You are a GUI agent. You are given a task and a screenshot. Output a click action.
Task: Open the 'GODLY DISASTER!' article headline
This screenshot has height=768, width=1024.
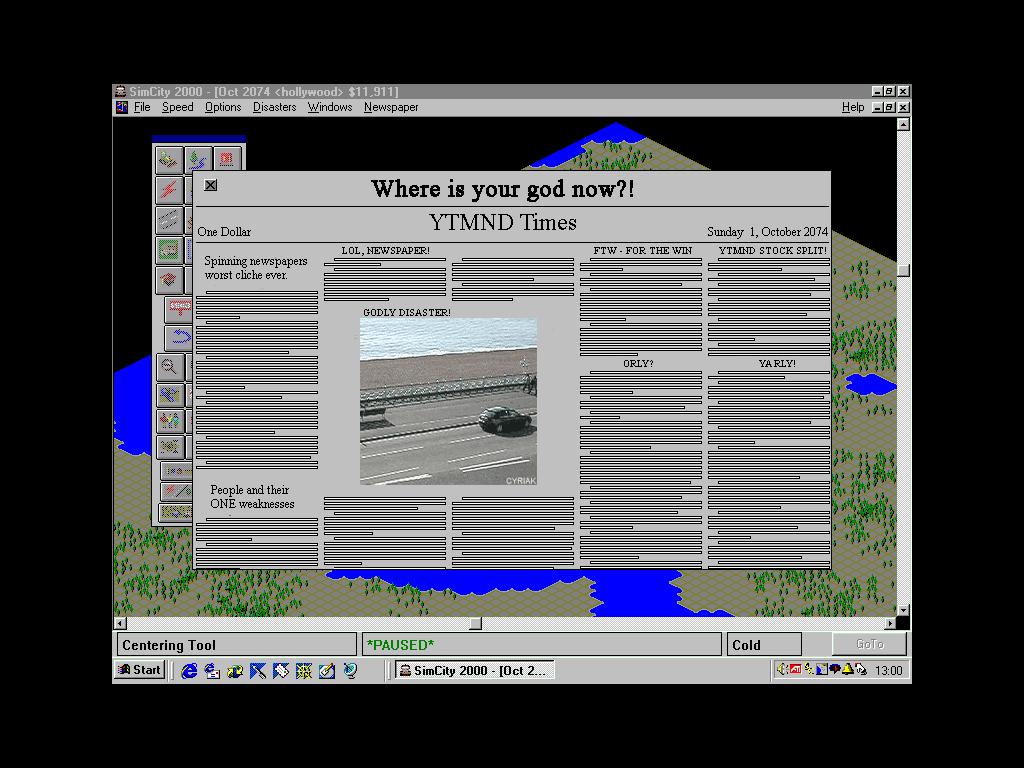coord(407,313)
